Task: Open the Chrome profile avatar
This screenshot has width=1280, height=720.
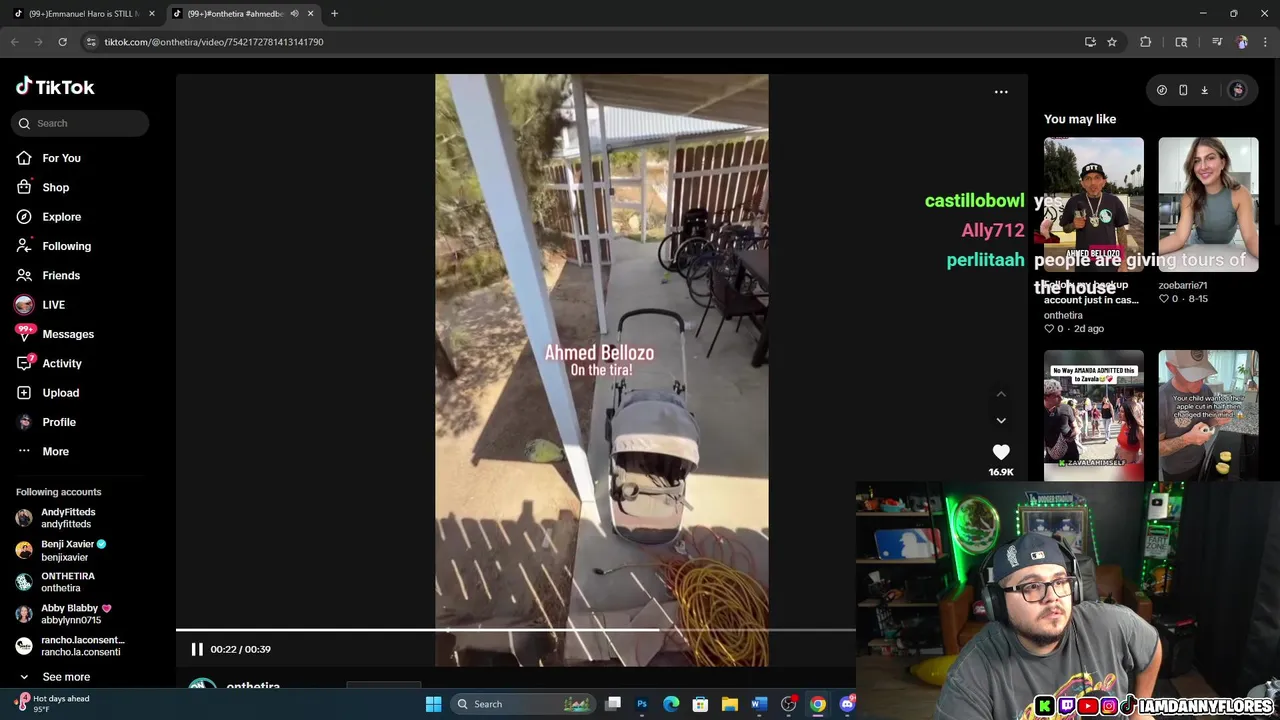Action: pos(1242,42)
